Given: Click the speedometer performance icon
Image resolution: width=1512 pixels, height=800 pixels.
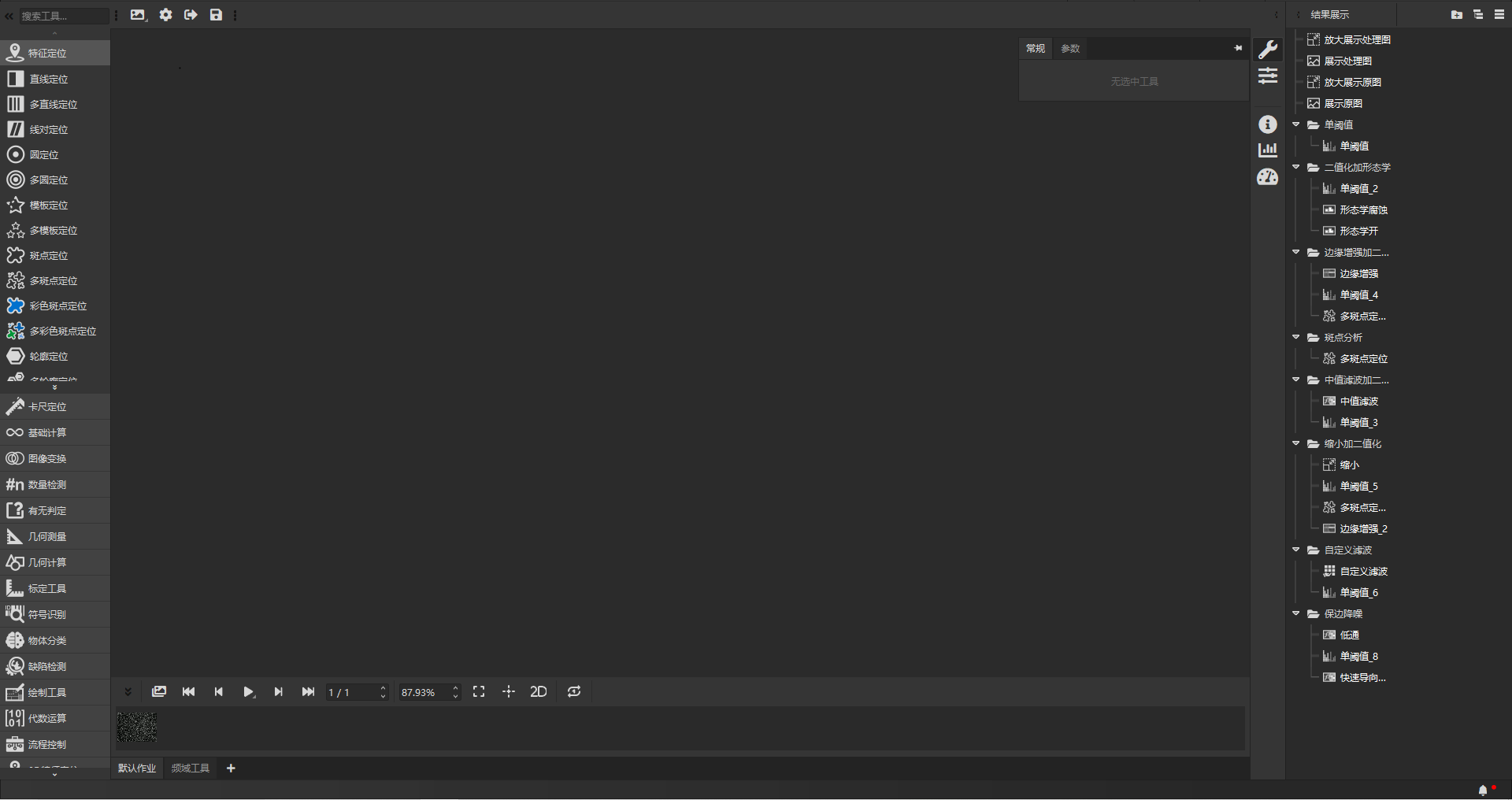Looking at the screenshot, I should [1267, 177].
